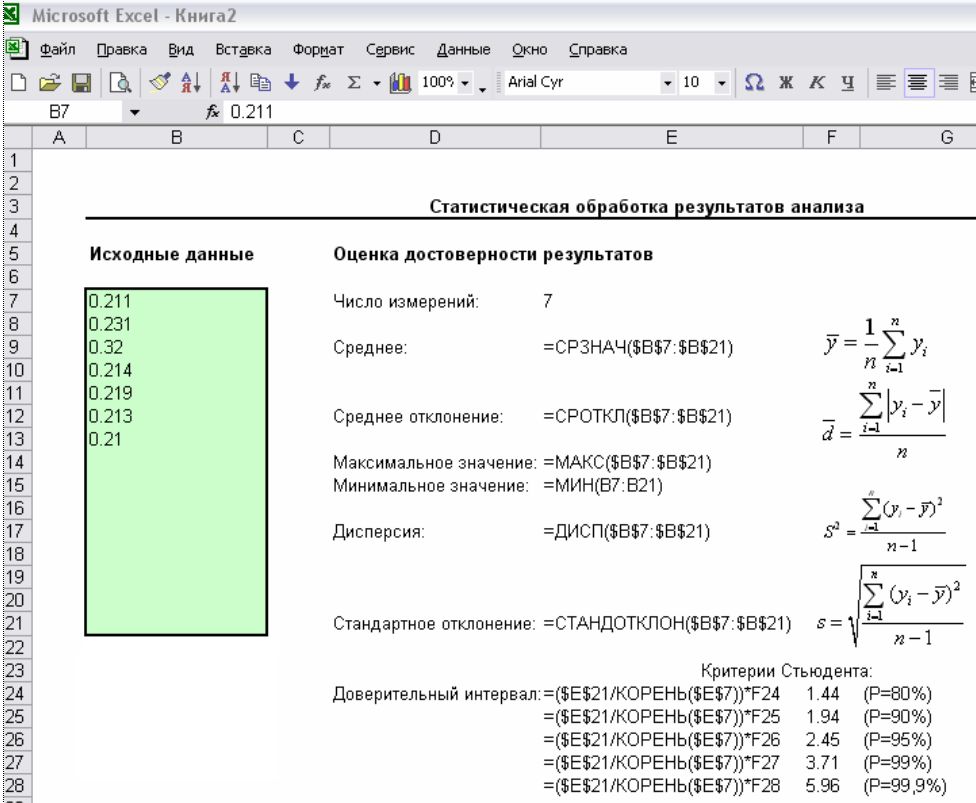The height and width of the screenshot is (803, 976).
Task: Toggle center alignment button
Action: tap(917, 82)
